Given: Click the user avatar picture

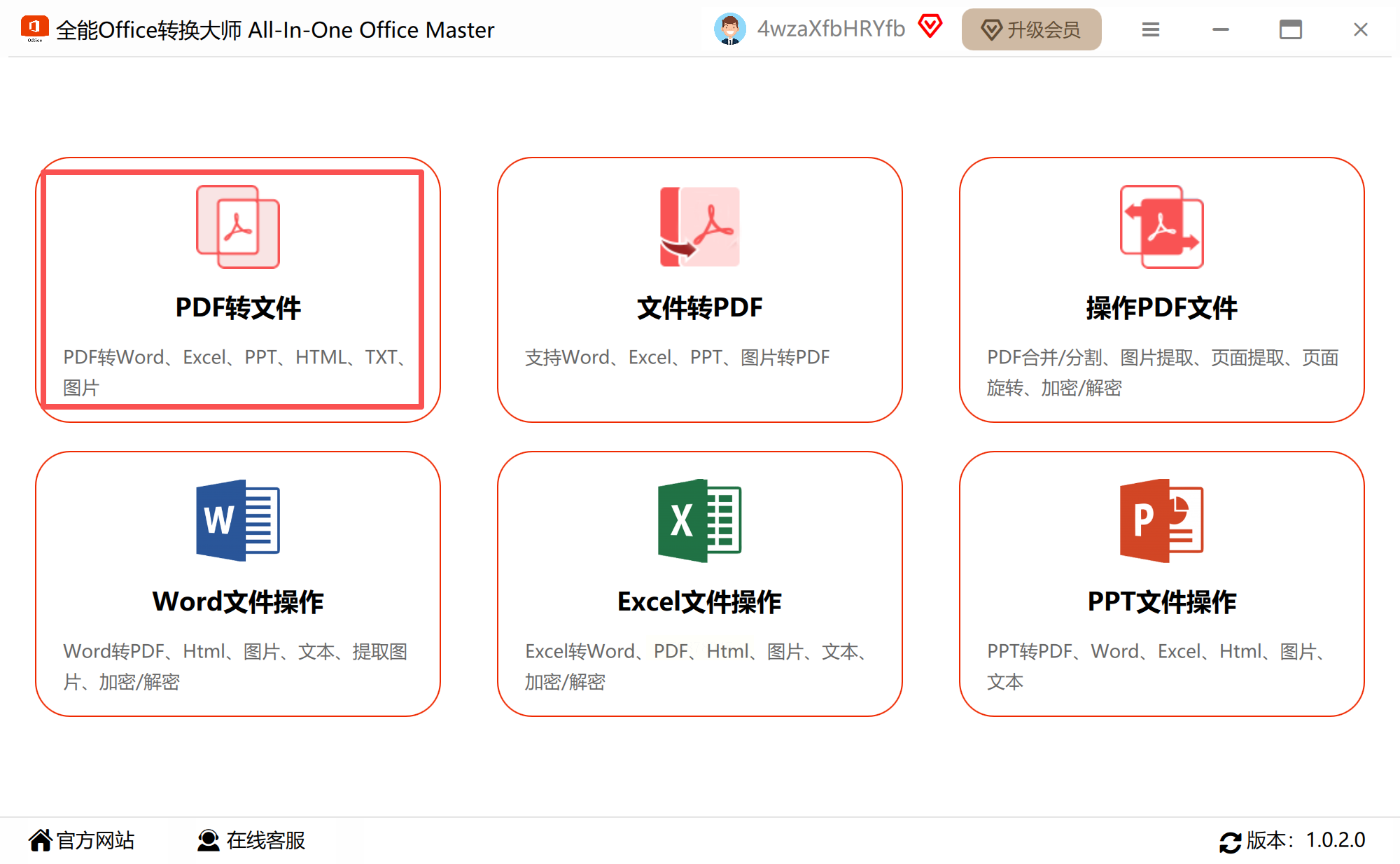Looking at the screenshot, I should click(729, 29).
